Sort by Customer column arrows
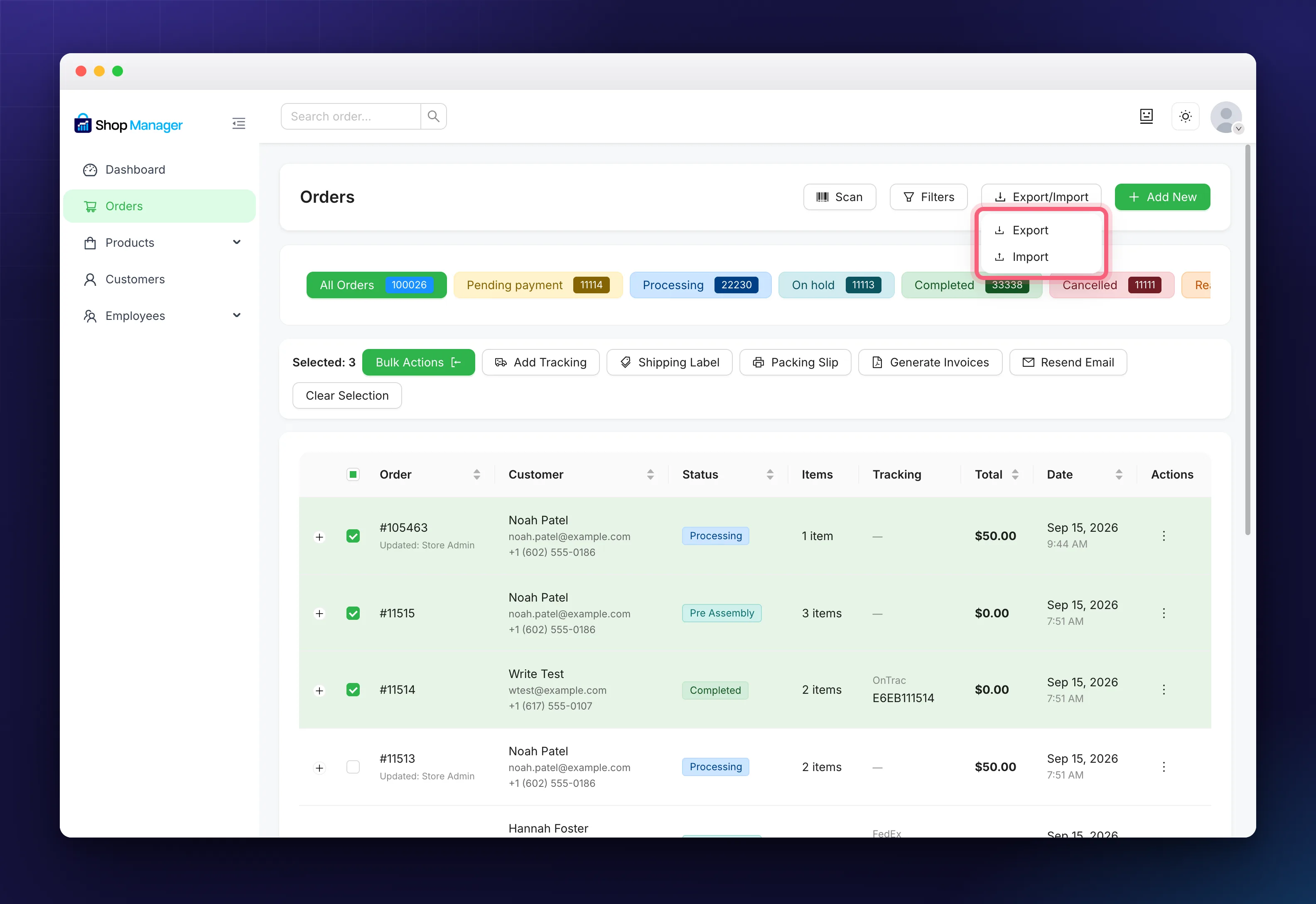 tap(650, 475)
